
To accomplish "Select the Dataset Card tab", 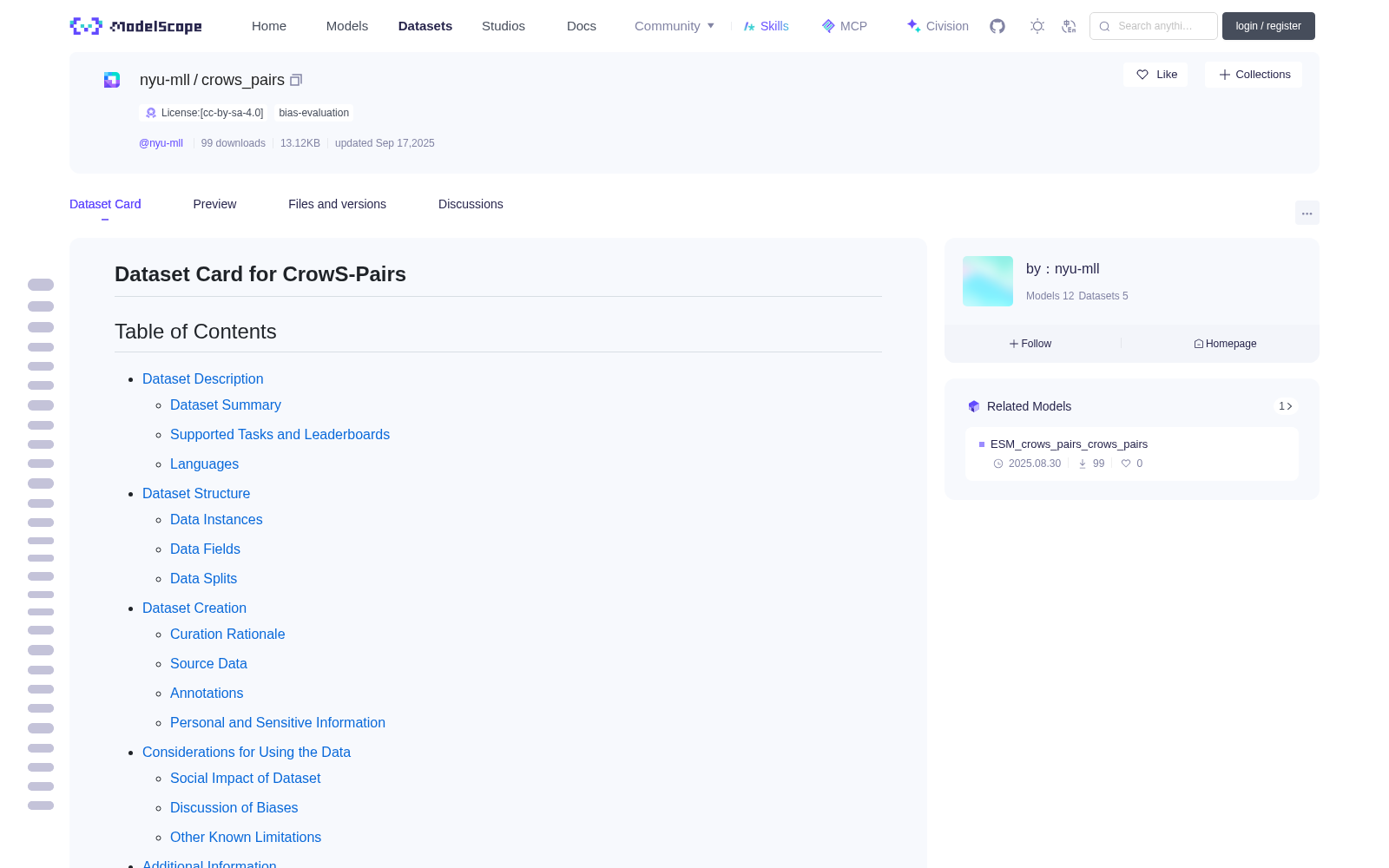I will click(105, 204).
